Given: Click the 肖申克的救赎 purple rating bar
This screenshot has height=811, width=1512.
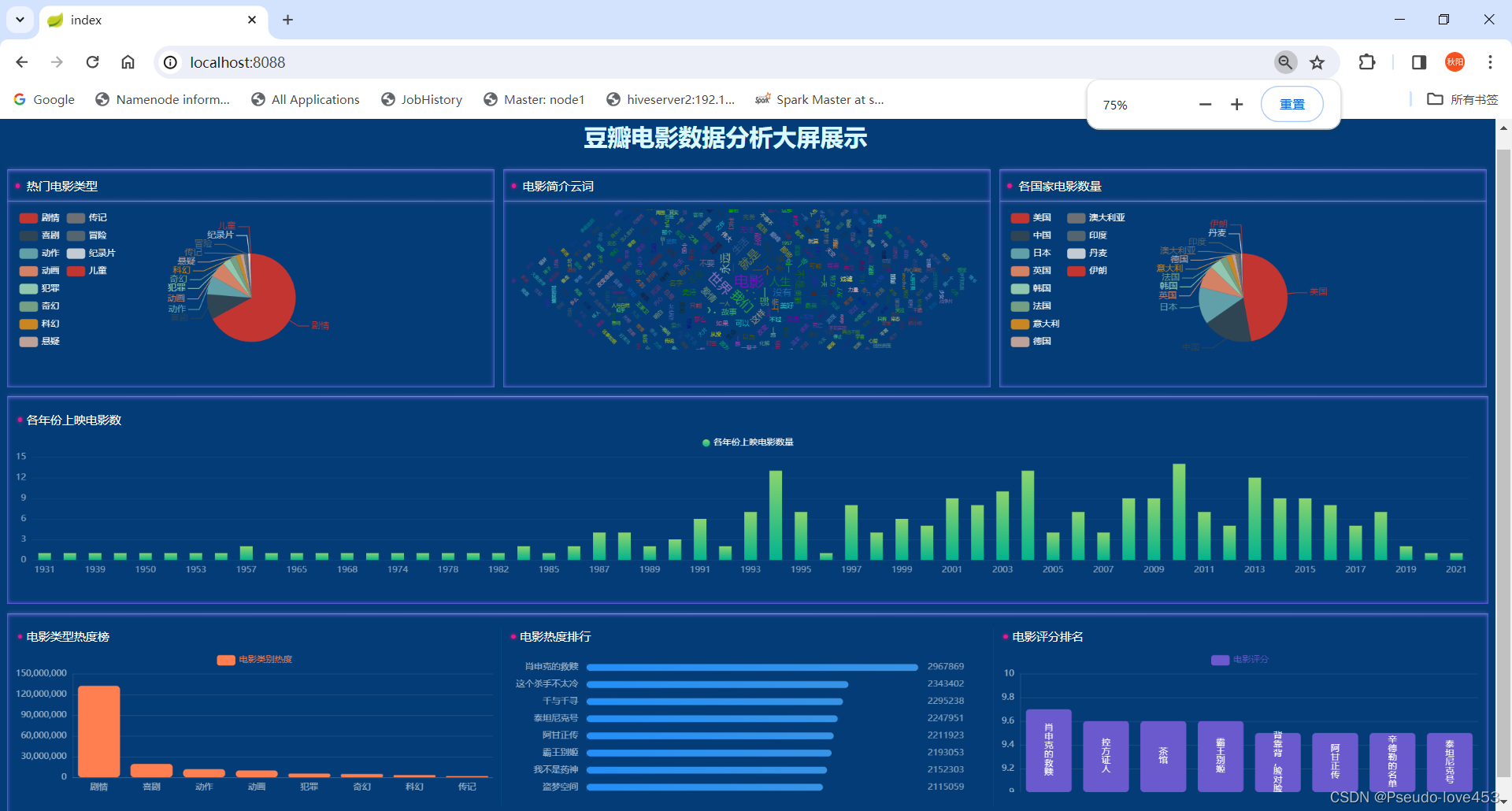Looking at the screenshot, I should pyautogui.click(x=1048, y=750).
